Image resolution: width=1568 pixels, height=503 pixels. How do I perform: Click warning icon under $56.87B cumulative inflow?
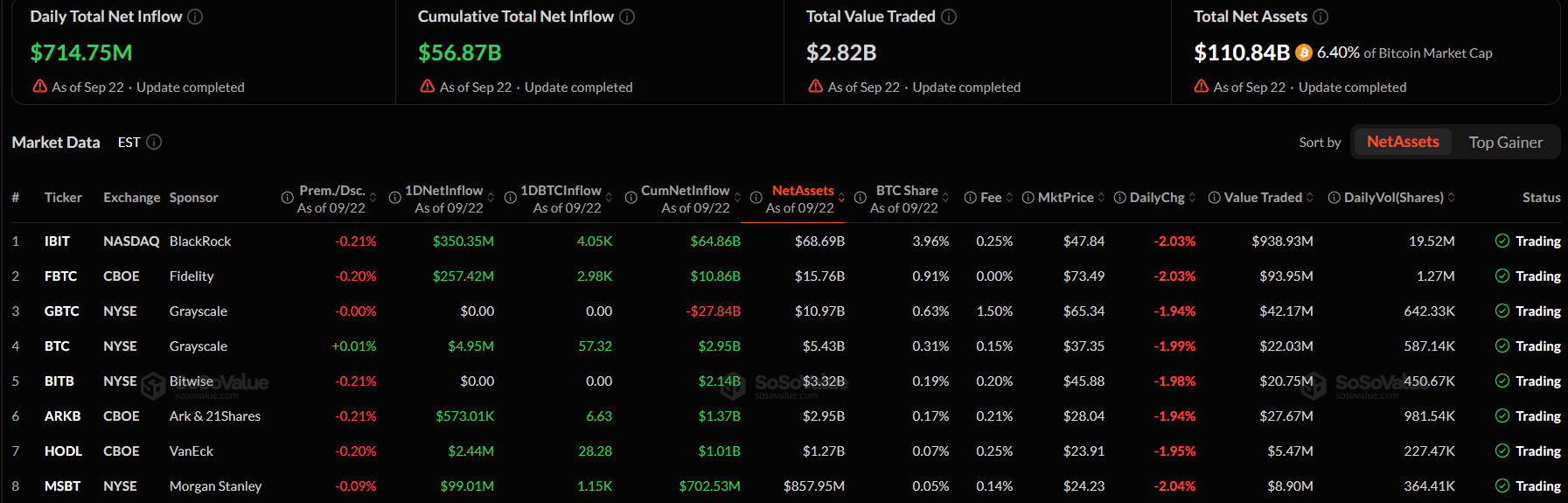[428, 87]
